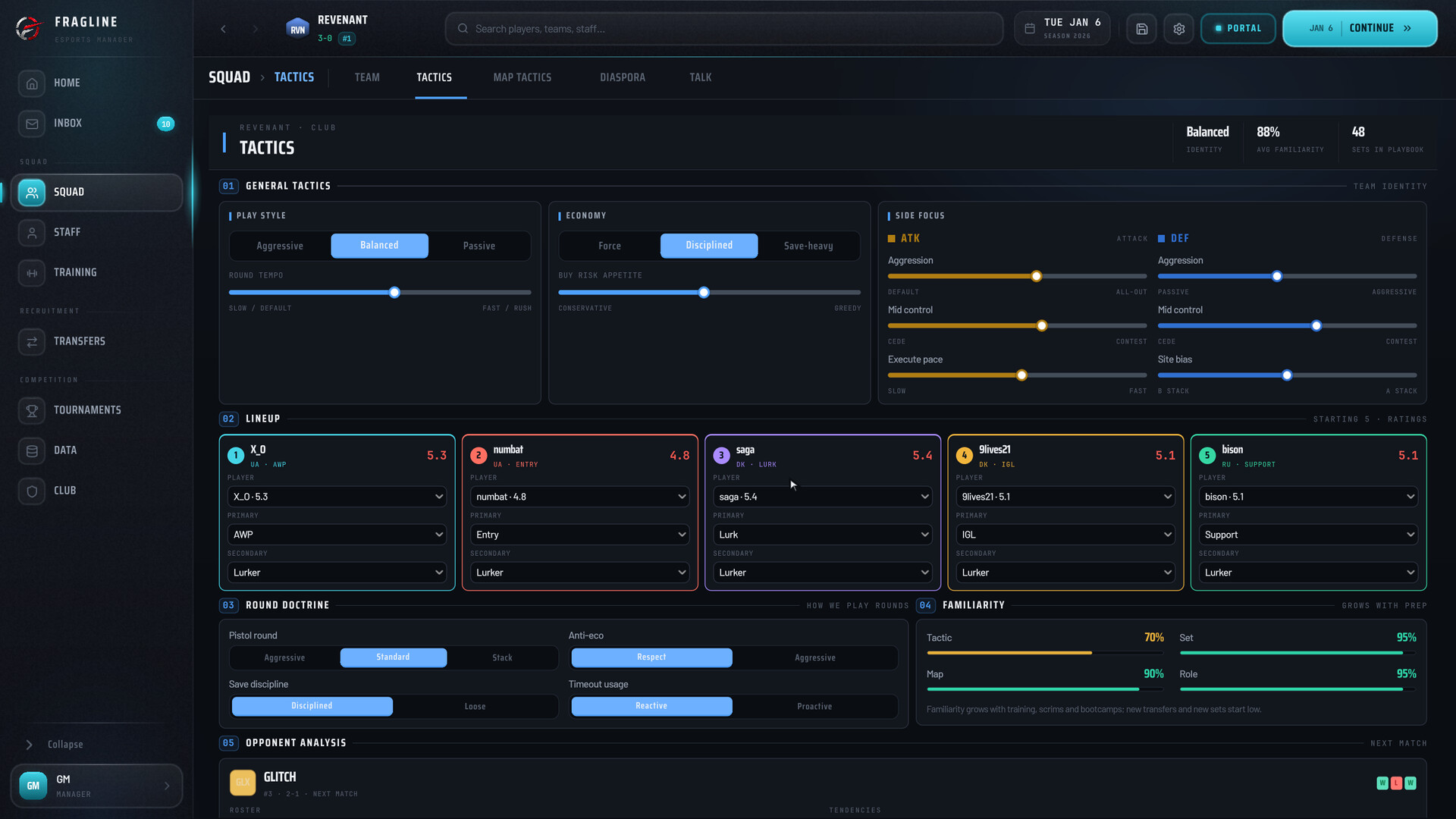Set economy to Save-heavy

[x=808, y=246]
